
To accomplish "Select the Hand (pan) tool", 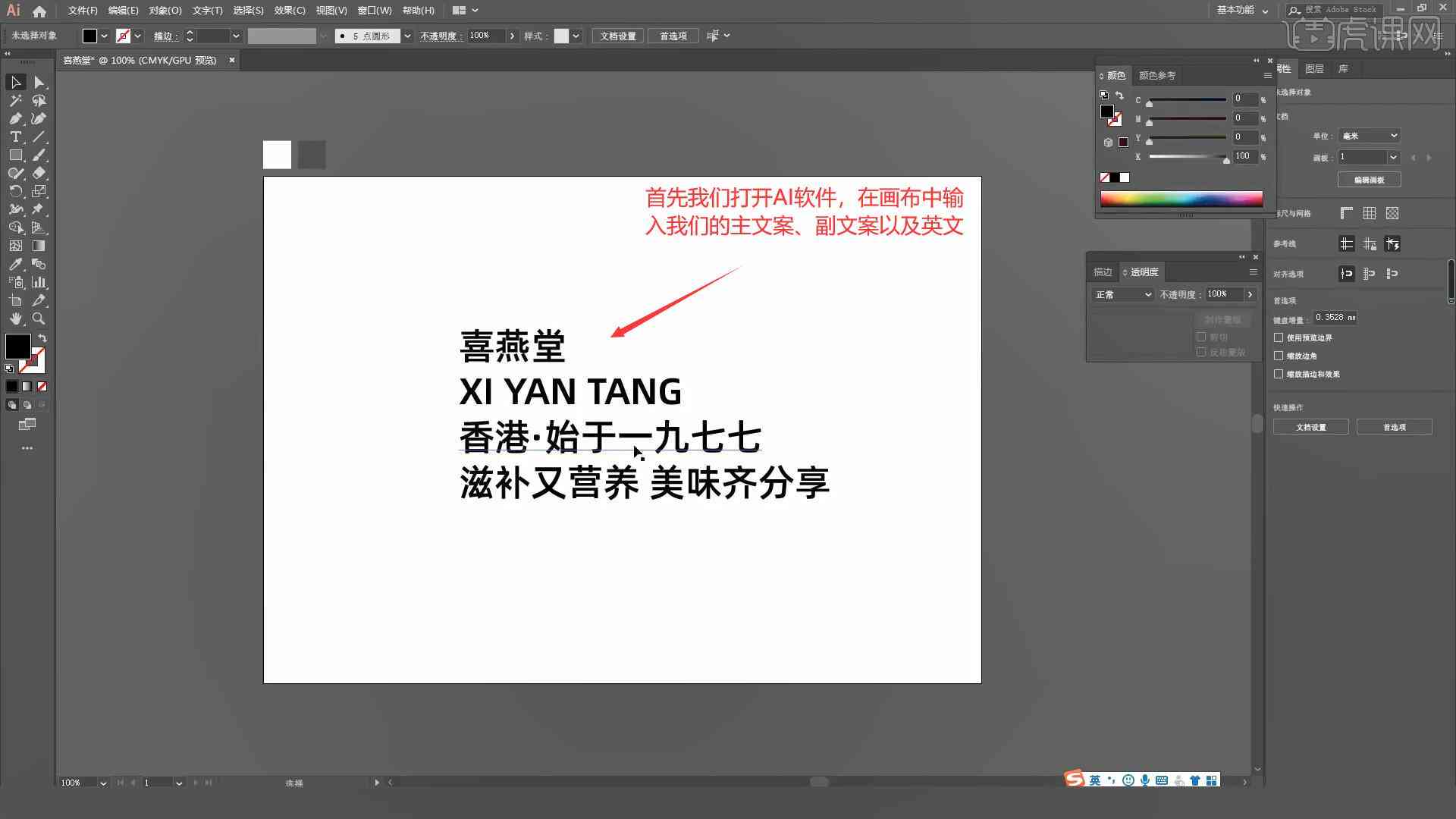I will click(14, 319).
